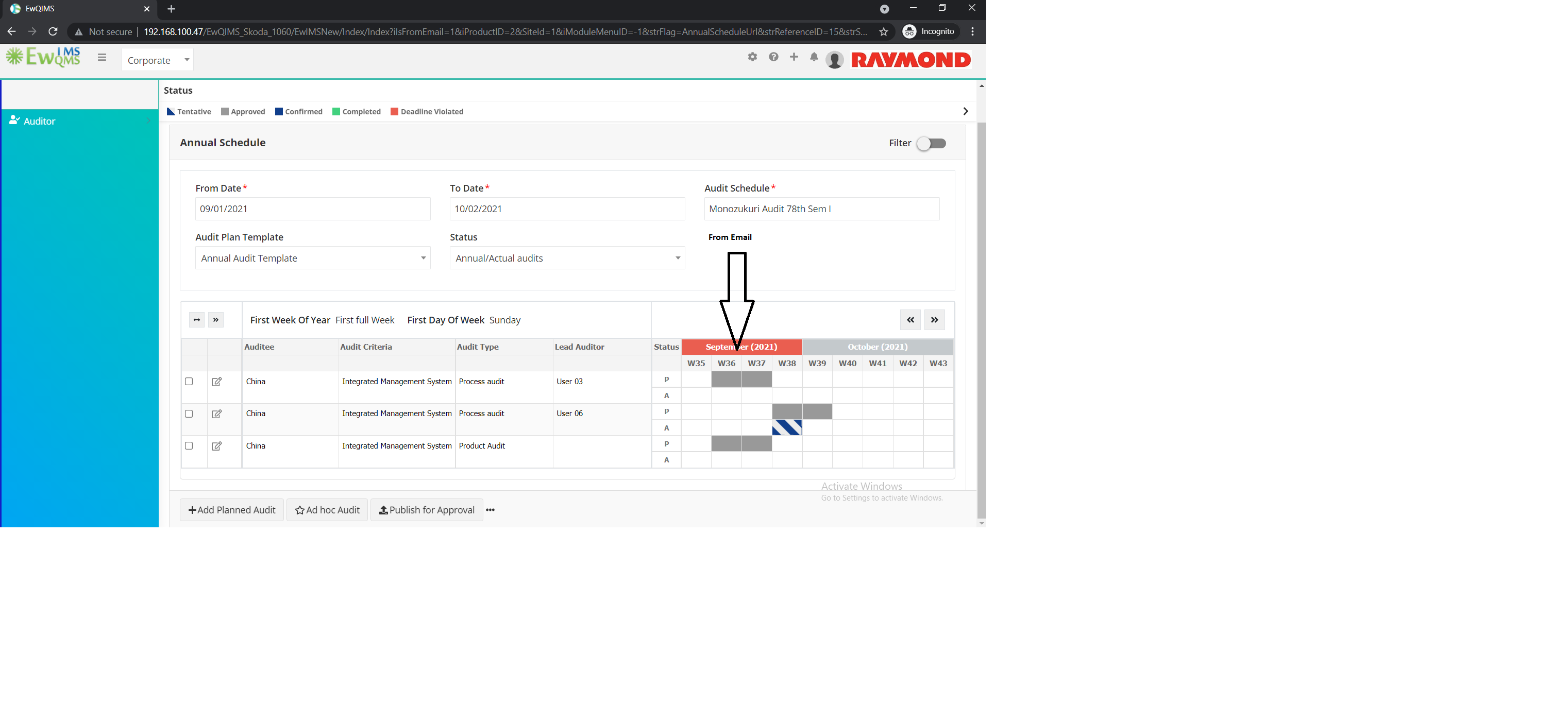1568x706 pixels.
Task: Open the Auditor sidebar menu item
Action: [80, 121]
